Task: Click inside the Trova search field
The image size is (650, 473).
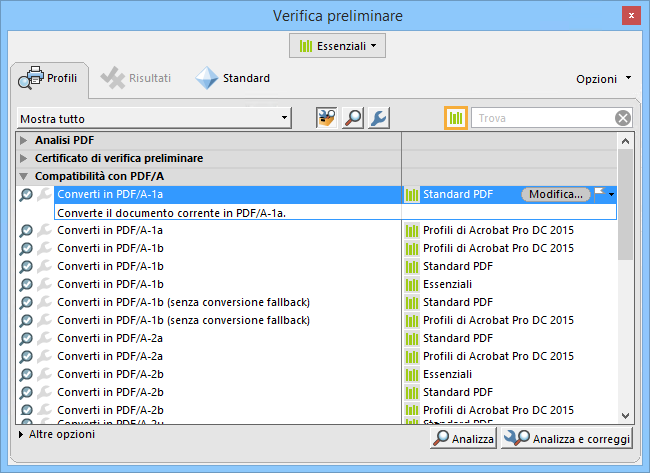Action: click(x=540, y=118)
